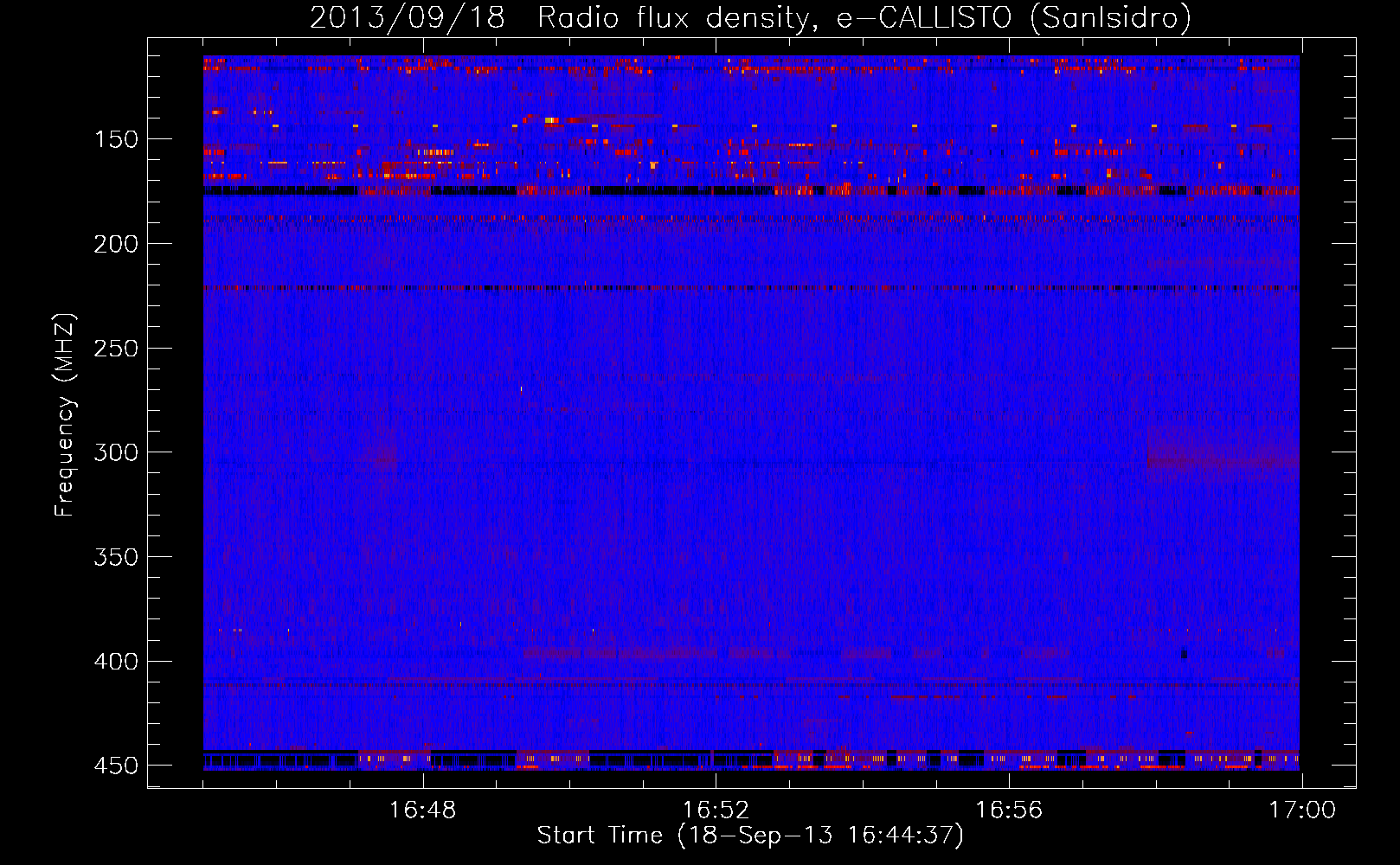Select the 350 frequency tick label

(x=115, y=558)
